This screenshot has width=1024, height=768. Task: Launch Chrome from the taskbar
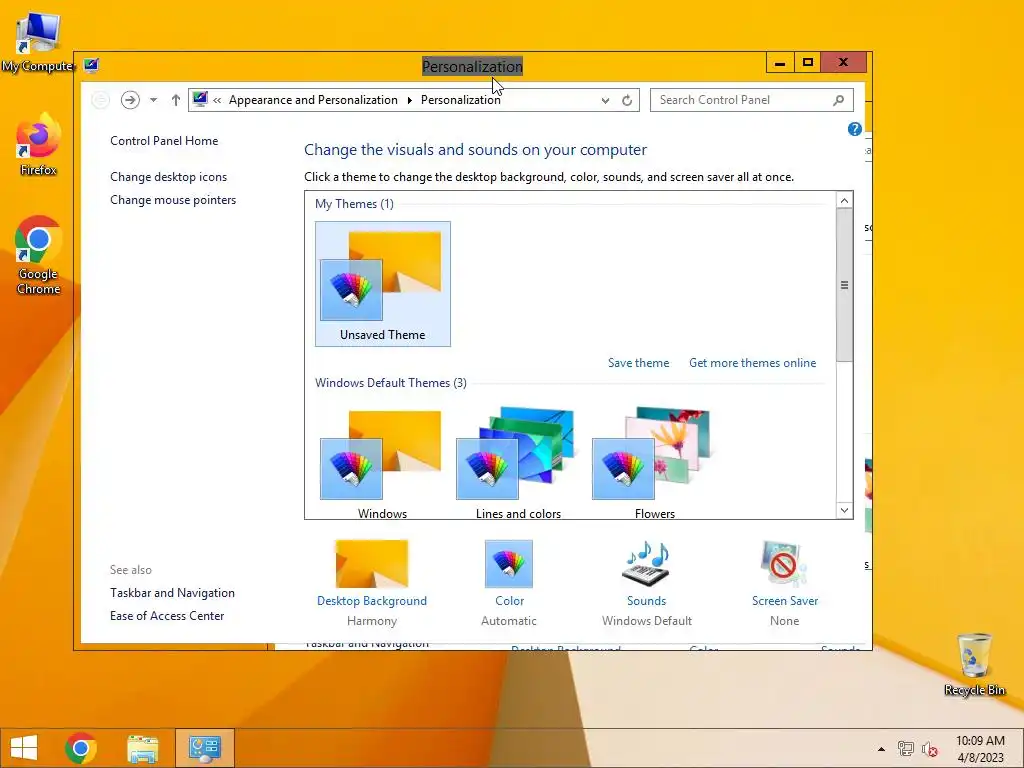pos(81,748)
